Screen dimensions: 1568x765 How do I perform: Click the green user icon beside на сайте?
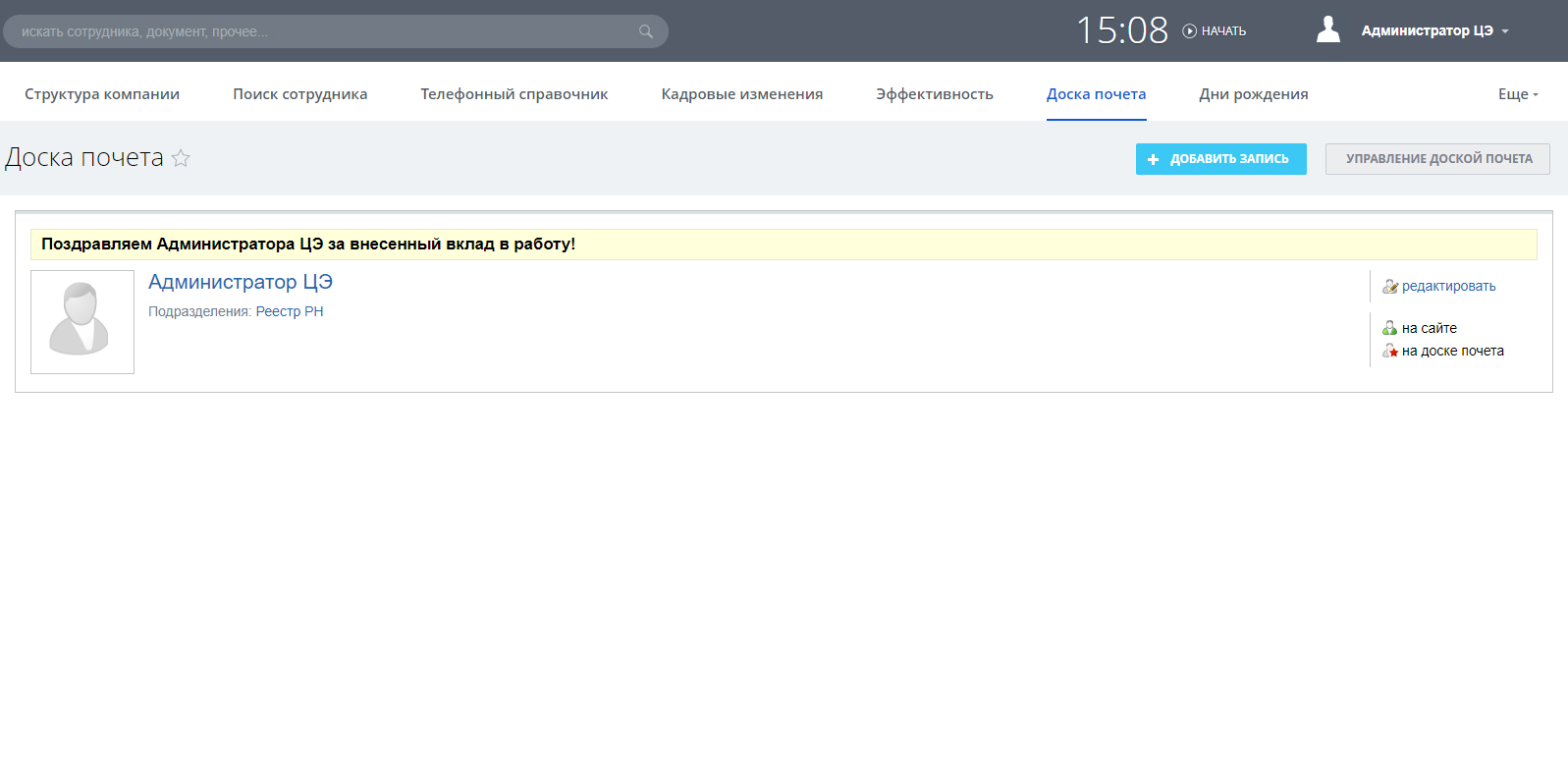tap(1389, 328)
